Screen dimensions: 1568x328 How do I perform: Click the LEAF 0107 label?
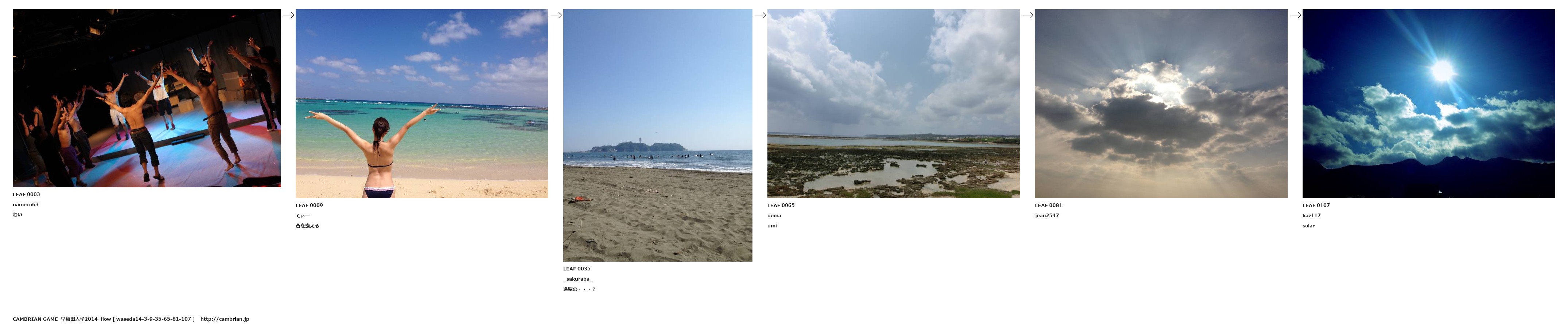(1316, 205)
